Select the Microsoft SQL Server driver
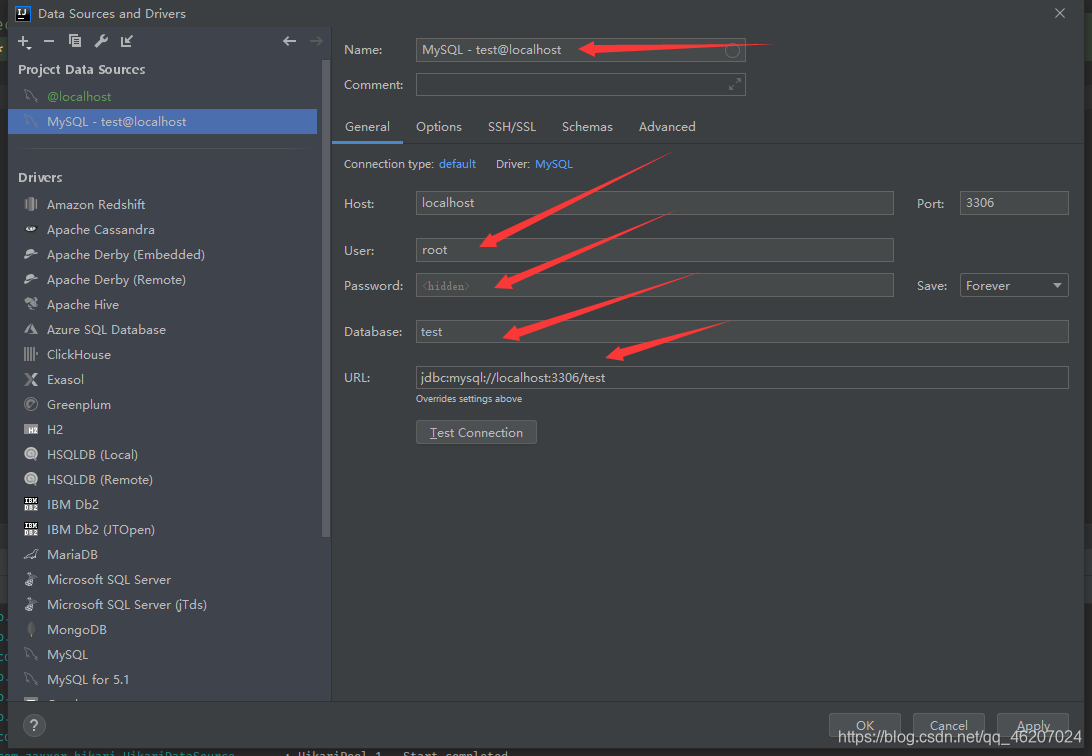 pyautogui.click(x=109, y=580)
